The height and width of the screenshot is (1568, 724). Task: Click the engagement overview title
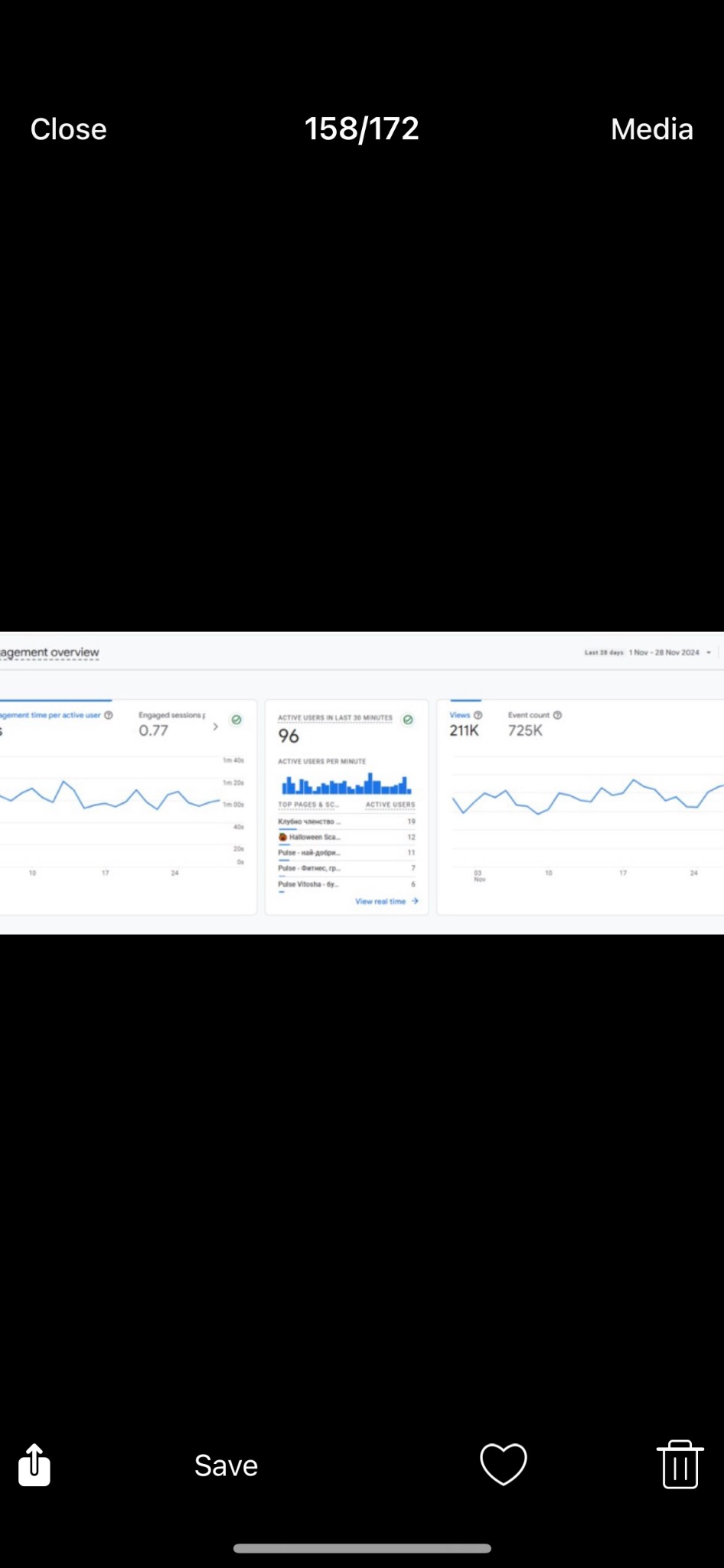coord(51,652)
